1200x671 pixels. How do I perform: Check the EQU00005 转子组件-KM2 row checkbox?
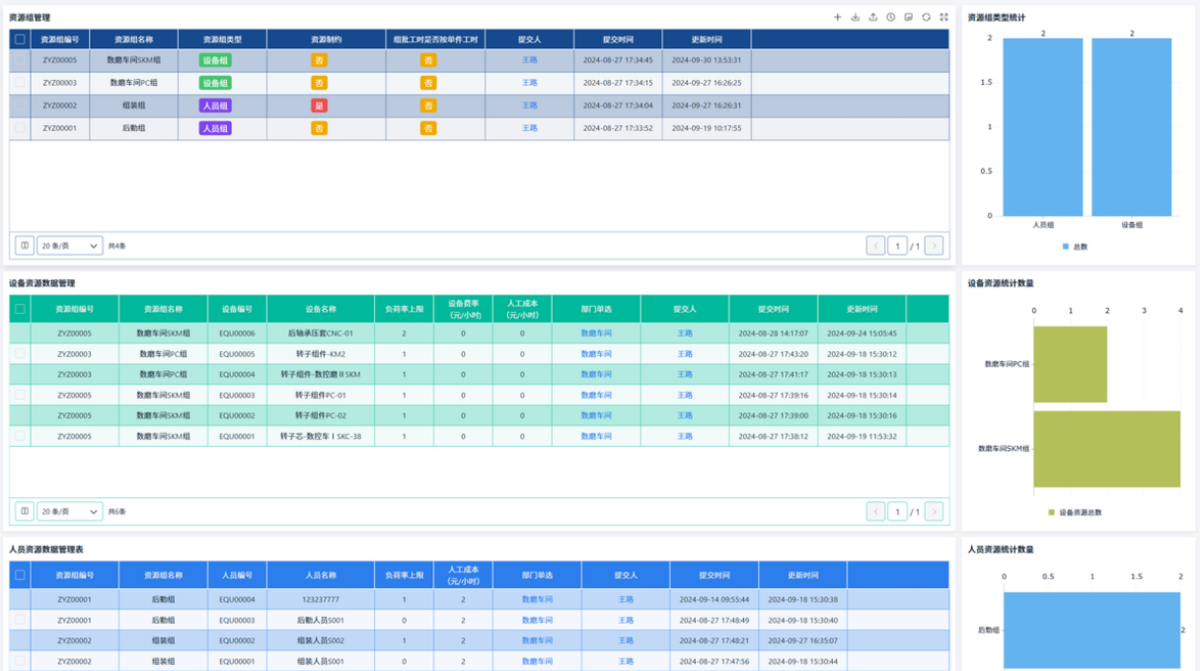(20, 354)
